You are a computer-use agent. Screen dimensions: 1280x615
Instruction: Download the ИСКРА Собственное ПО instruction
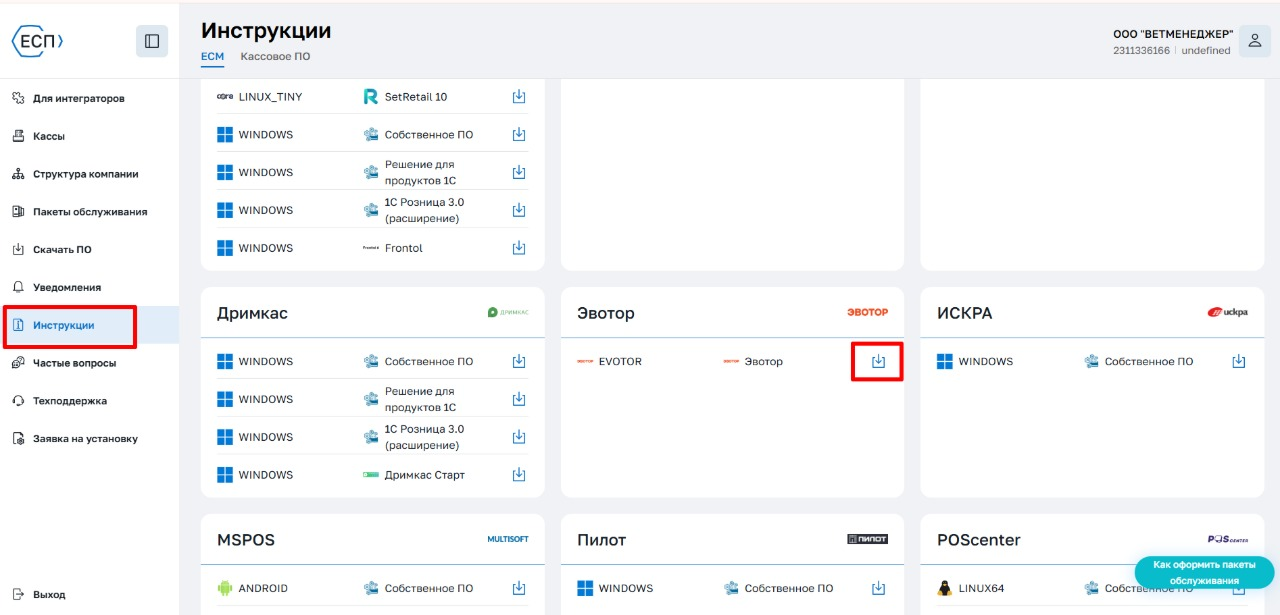tap(1239, 361)
